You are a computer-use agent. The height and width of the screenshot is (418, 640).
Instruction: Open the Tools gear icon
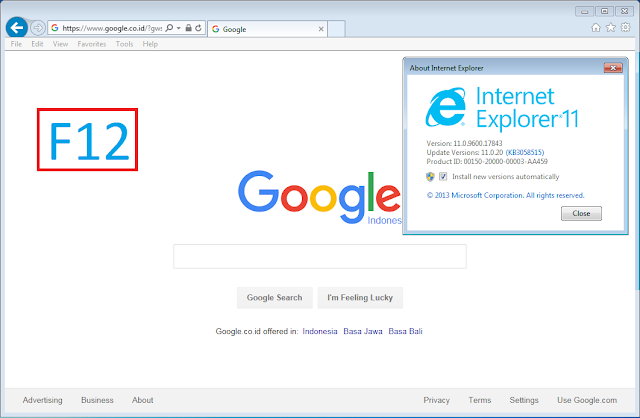tap(625, 27)
